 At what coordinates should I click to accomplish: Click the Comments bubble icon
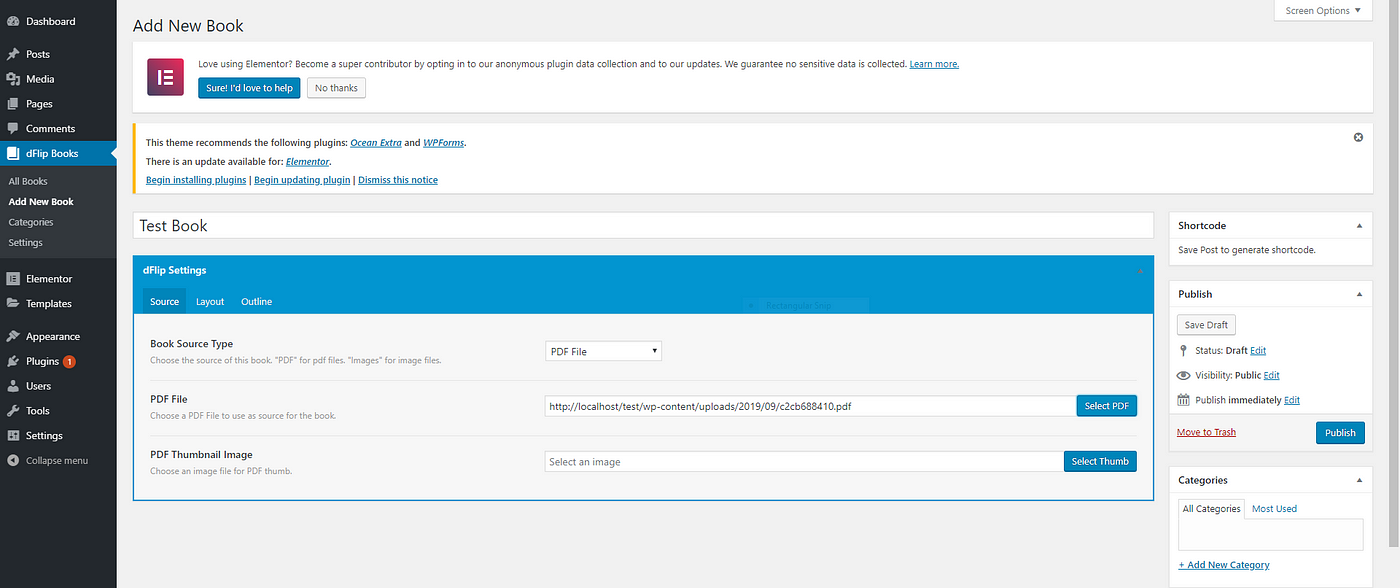pyautogui.click(x=13, y=129)
